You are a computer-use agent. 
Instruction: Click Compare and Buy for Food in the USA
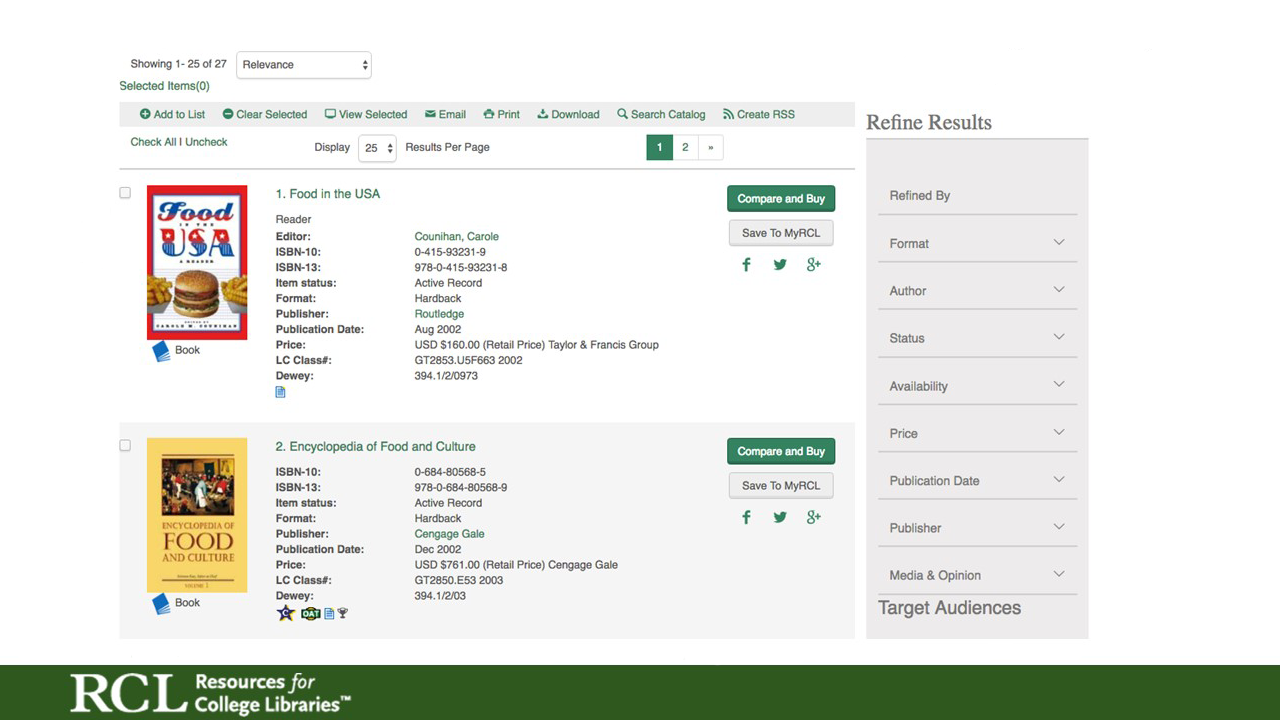tap(780, 199)
